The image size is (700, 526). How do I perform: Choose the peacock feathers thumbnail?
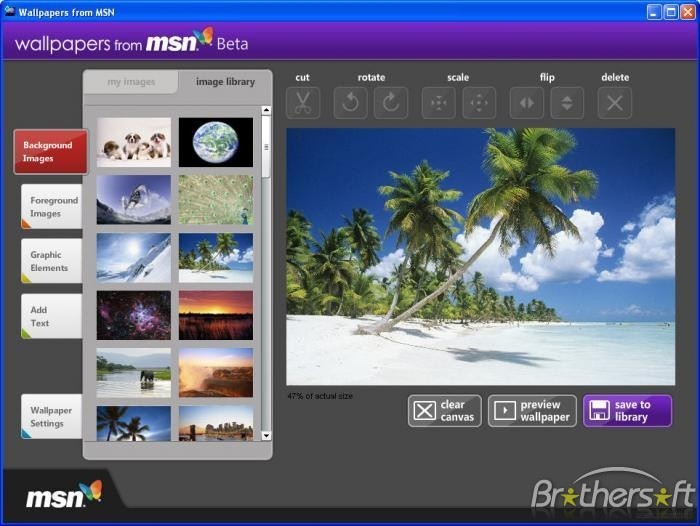tap(216, 200)
